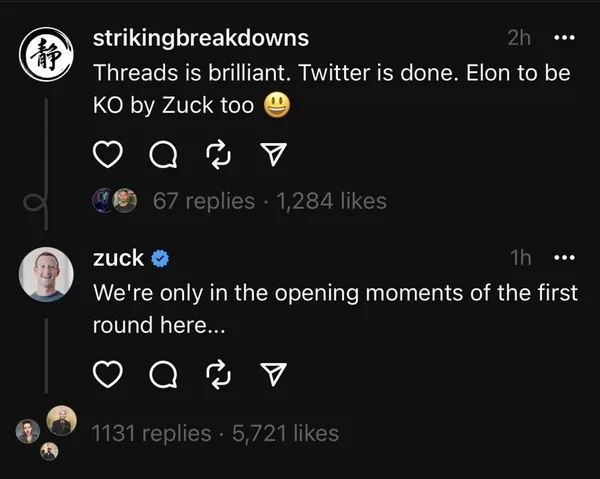
Task: Like zuck's reply with heart icon
Action: [107, 375]
